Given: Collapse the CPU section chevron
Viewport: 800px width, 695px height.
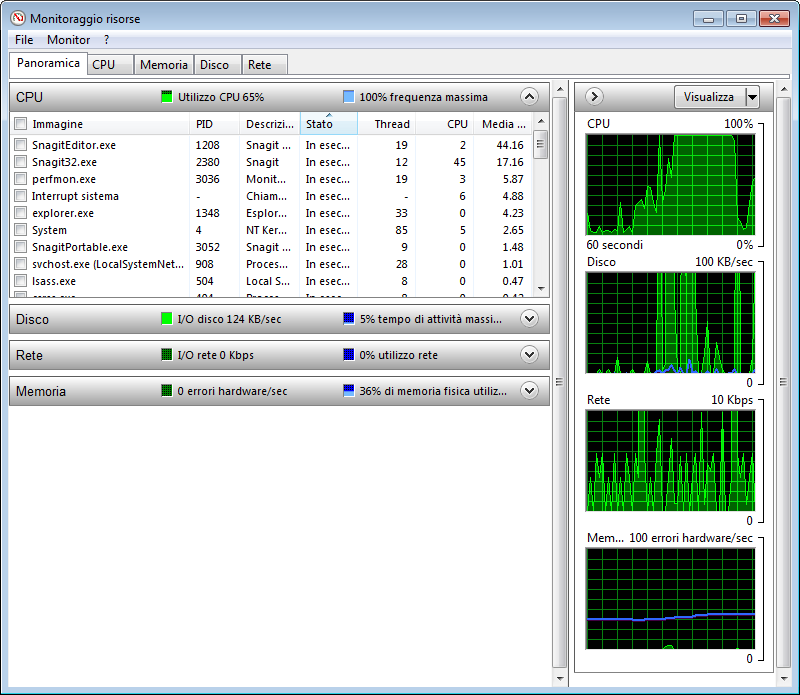Looking at the screenshot, I should [530, 97].
